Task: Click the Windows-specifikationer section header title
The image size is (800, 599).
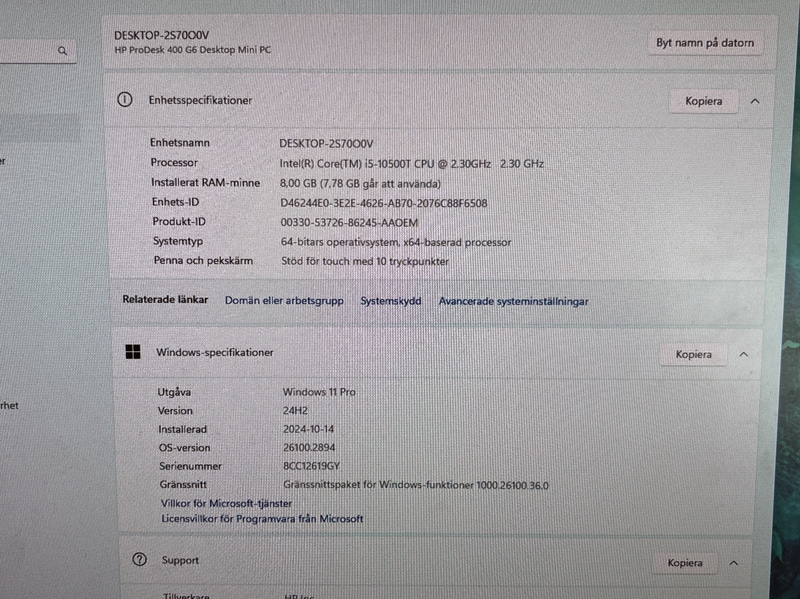Action: [x=214, y=352]
